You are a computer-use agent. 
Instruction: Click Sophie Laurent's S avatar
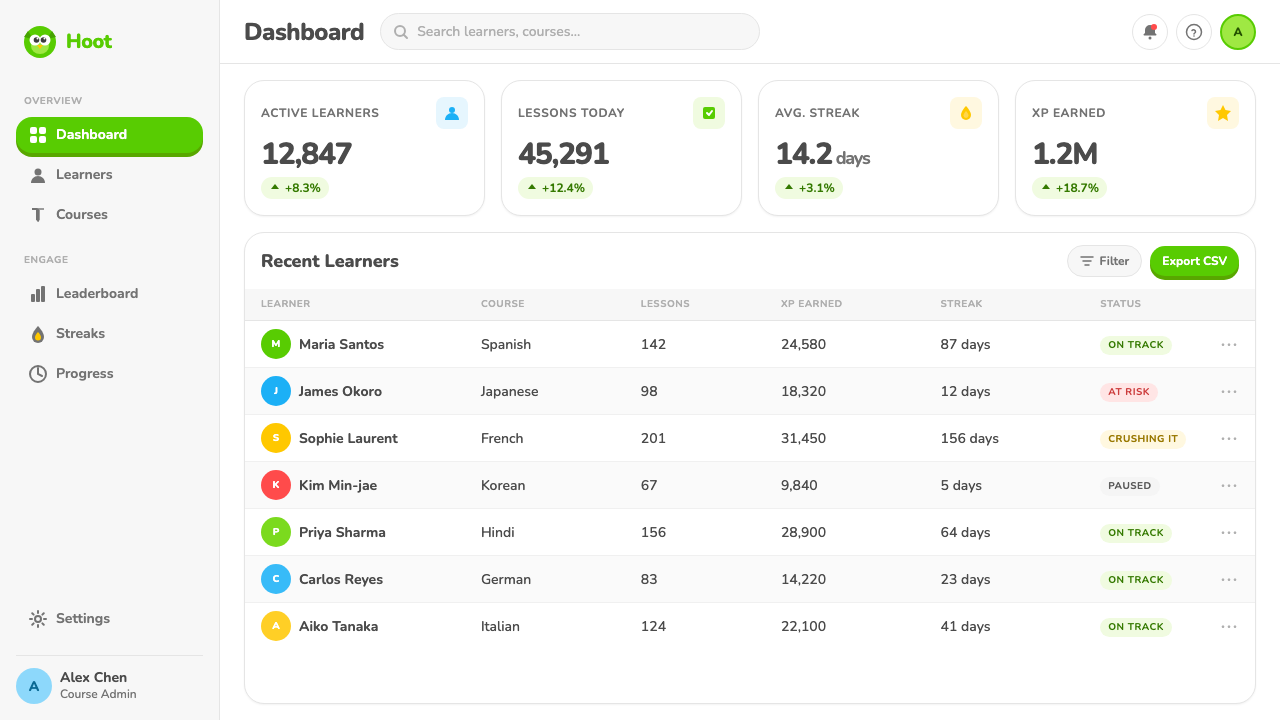point(276,438)
